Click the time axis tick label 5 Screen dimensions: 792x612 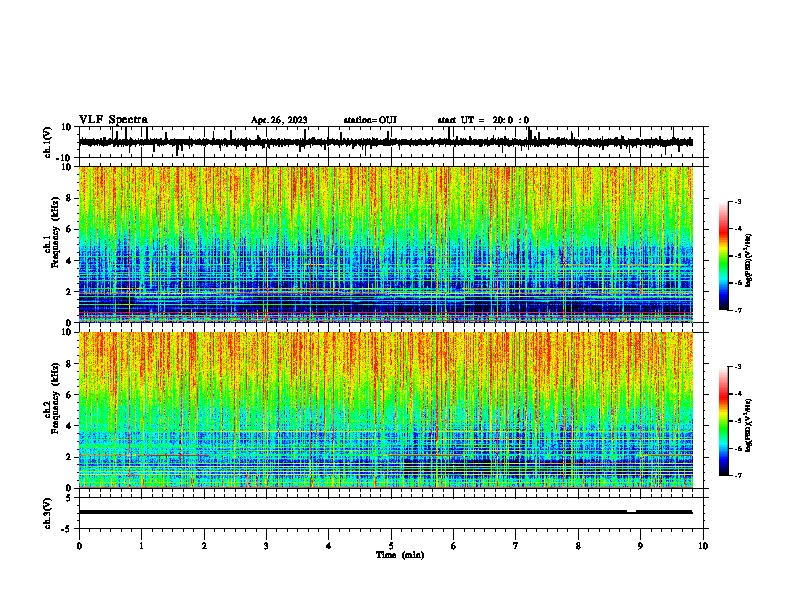pyautogui.click(x=391, y=546)
